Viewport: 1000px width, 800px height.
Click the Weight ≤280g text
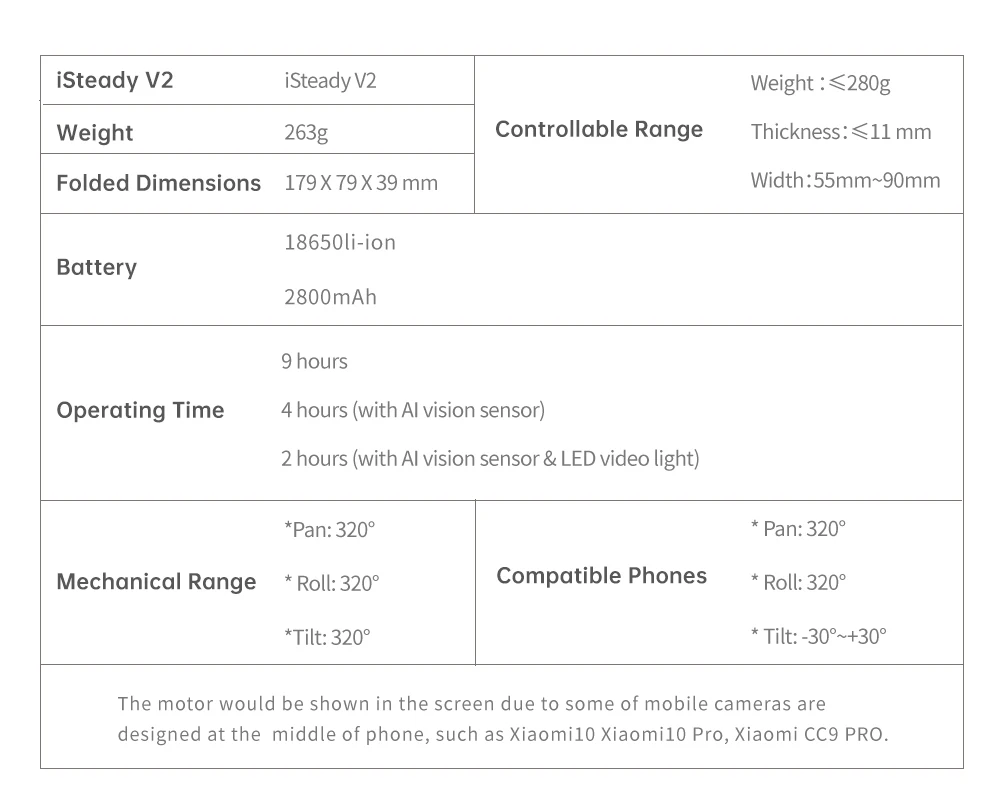820,83
